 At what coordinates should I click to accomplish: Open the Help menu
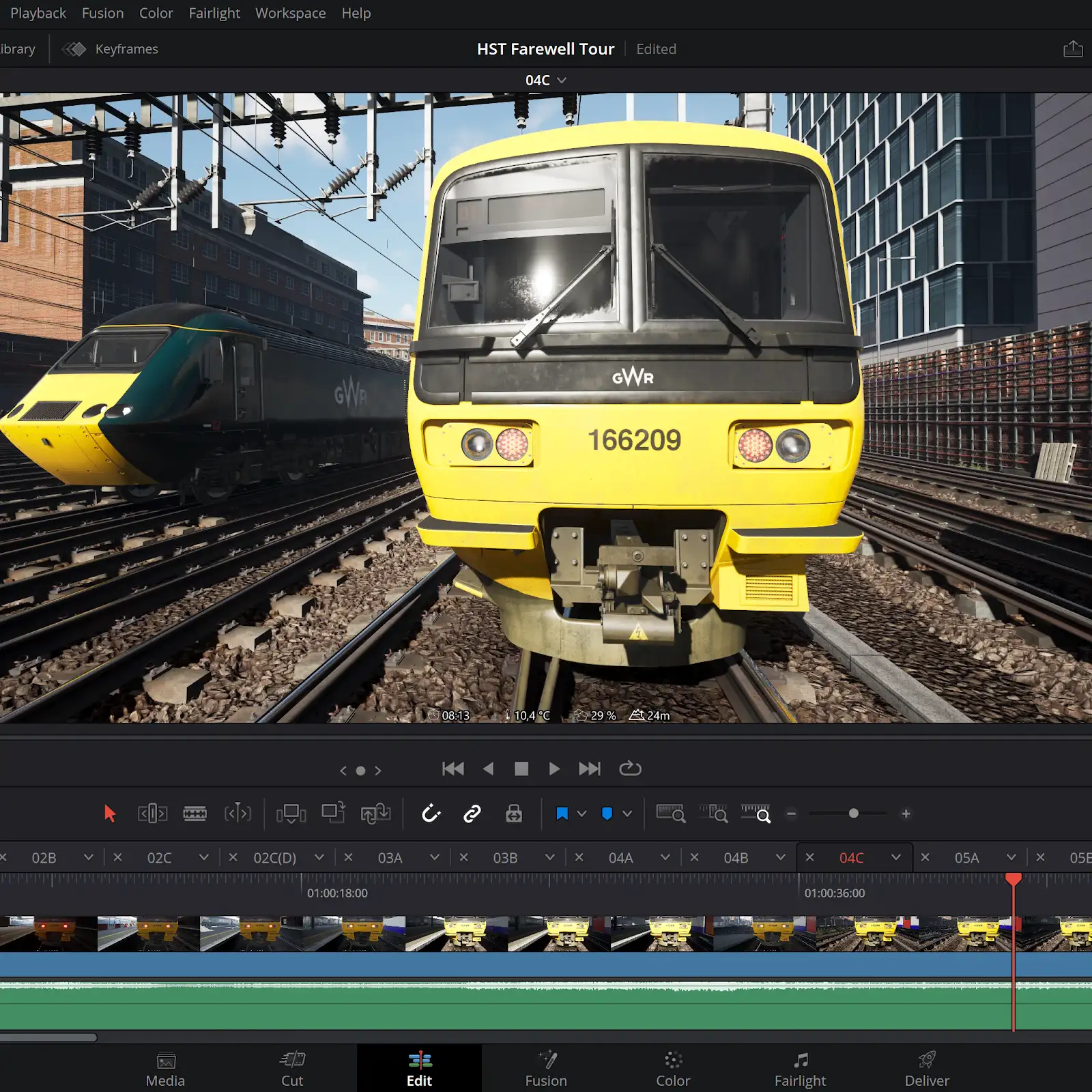(x=356, y=13)
